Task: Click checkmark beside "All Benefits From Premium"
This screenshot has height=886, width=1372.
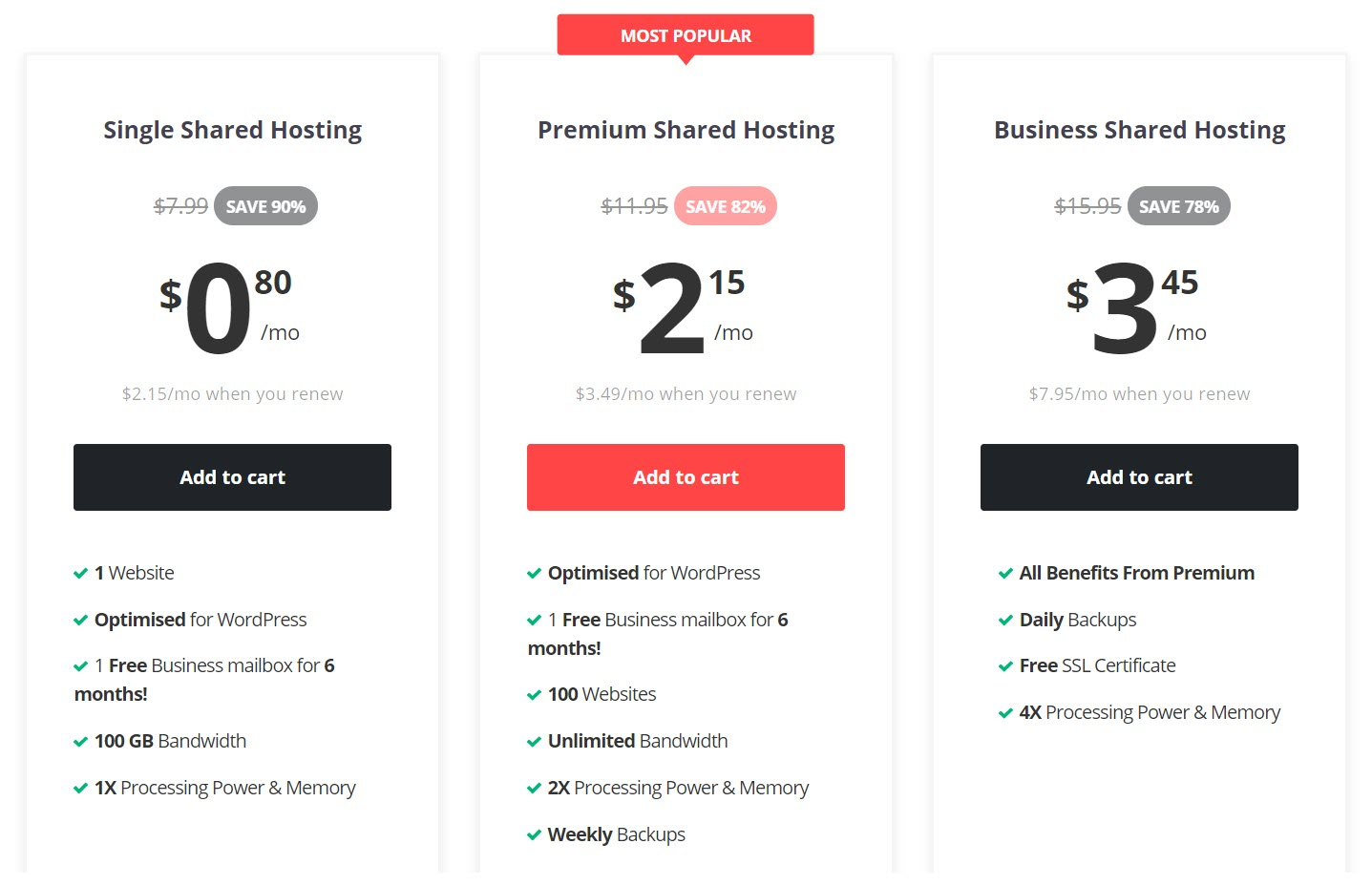Action: 1005,574
